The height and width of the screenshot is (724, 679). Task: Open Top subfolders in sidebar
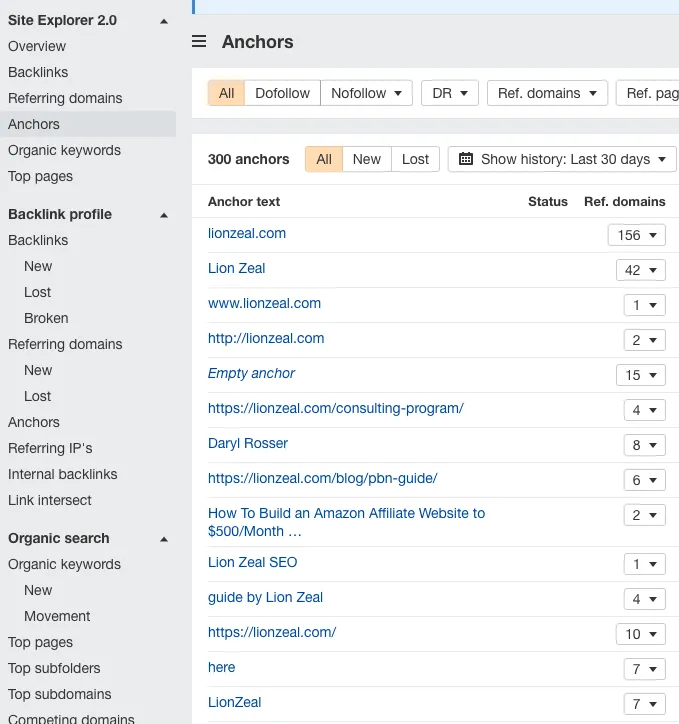click(x=54, y=669)
